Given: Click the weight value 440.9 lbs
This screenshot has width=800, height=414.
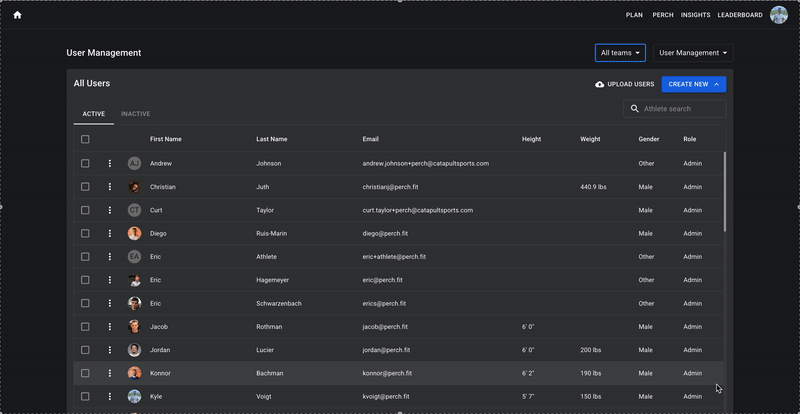Looking at the screenshot, I should (593, 187).
